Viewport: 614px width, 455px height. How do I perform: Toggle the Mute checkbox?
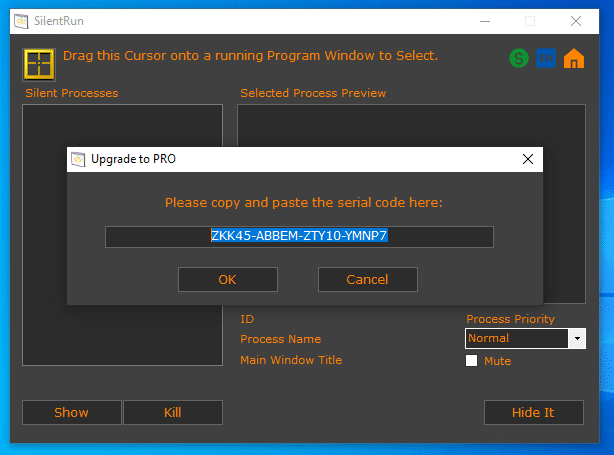(471, 361)
